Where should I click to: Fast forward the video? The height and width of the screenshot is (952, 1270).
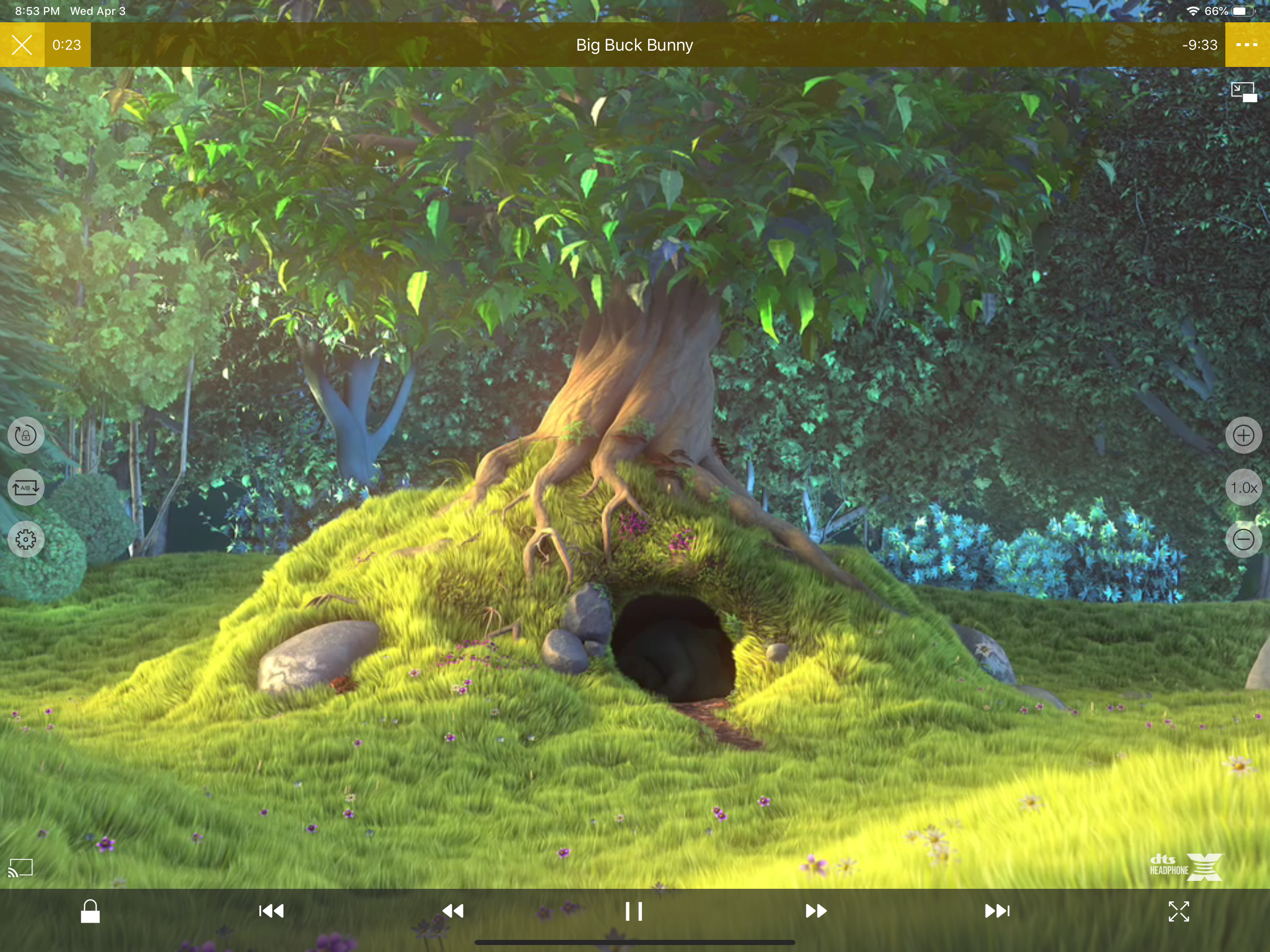tap(815, 911)
